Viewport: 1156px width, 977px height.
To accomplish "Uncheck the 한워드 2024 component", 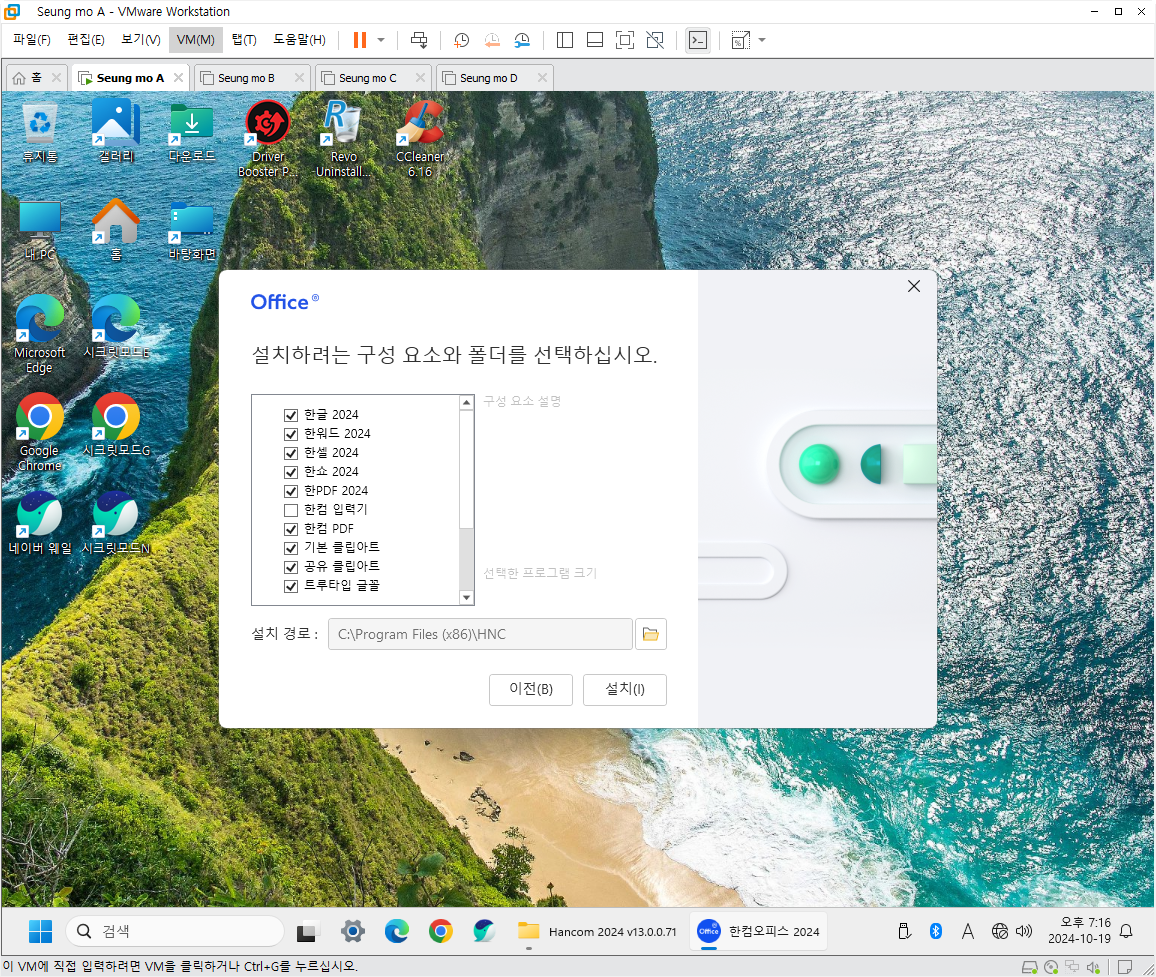I will point(291,434).
